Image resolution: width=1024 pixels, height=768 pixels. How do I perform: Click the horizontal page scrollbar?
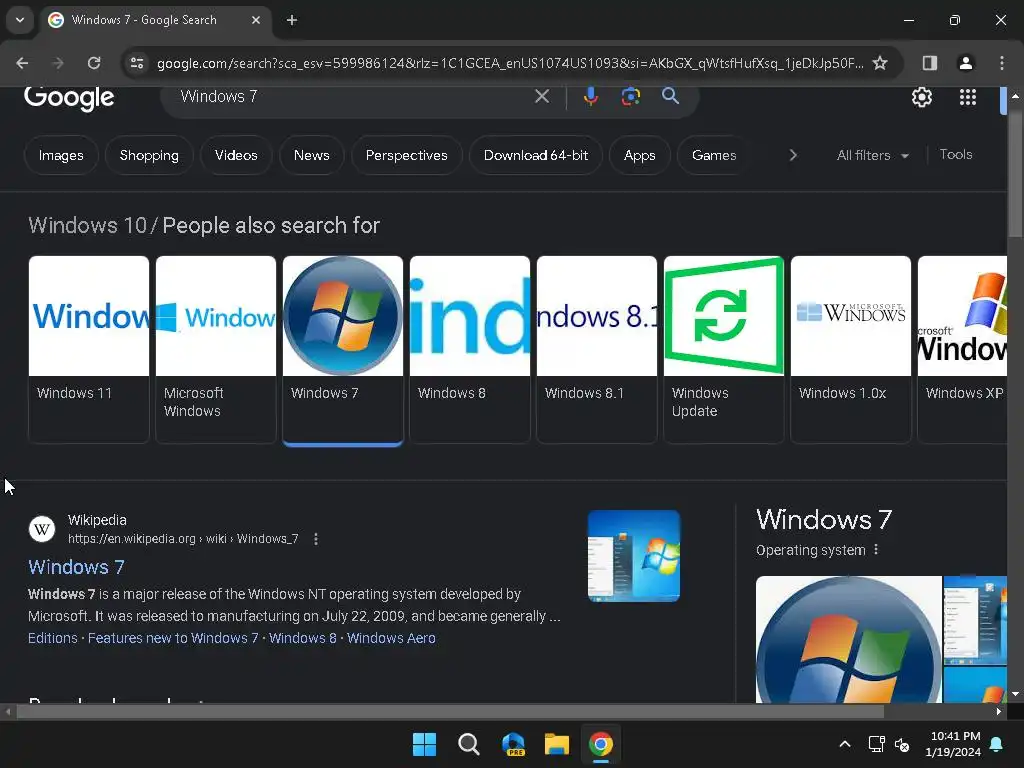coord(451,711)
